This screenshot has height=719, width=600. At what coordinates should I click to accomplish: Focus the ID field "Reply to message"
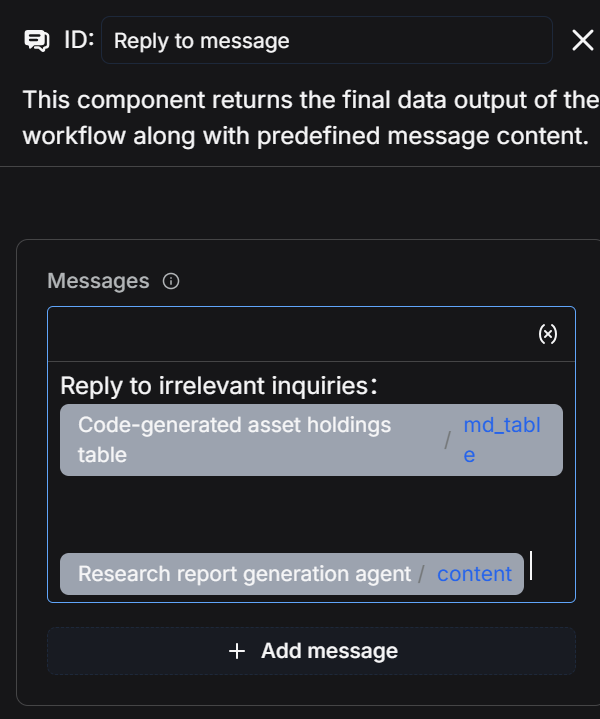[x=326, y=41]
